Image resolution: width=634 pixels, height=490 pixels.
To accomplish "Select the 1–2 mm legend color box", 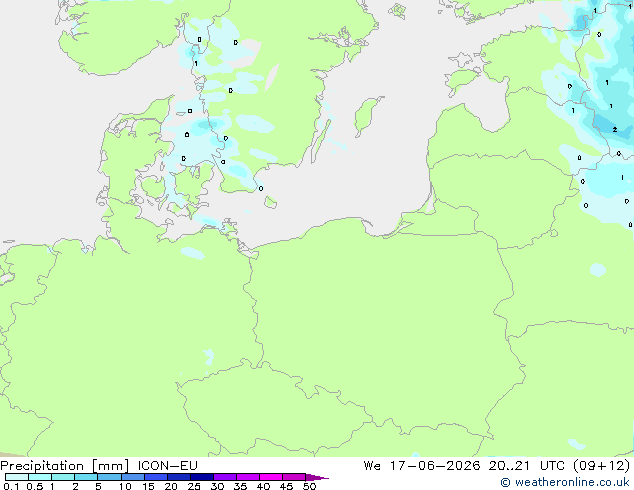I will point(63,477).
